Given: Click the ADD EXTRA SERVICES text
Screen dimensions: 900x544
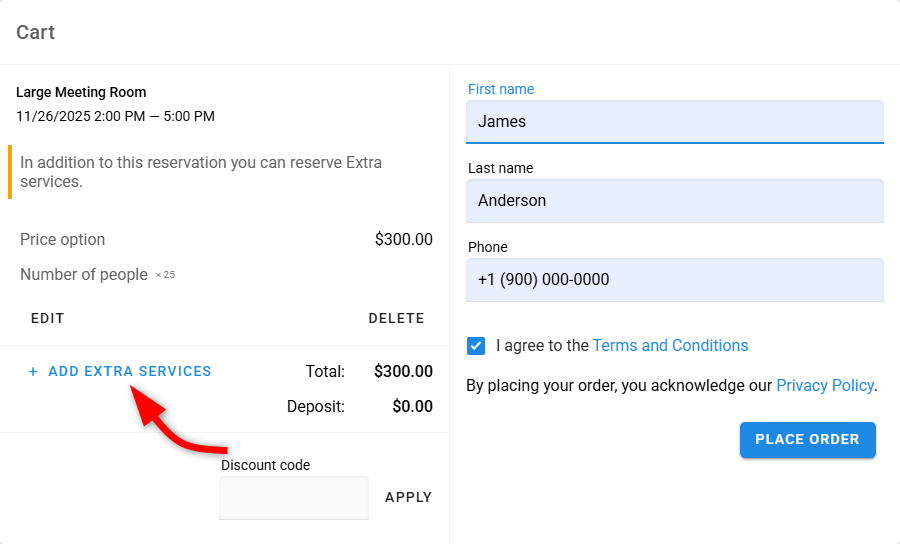Looking at the screenshot, I should click(130, 372).
